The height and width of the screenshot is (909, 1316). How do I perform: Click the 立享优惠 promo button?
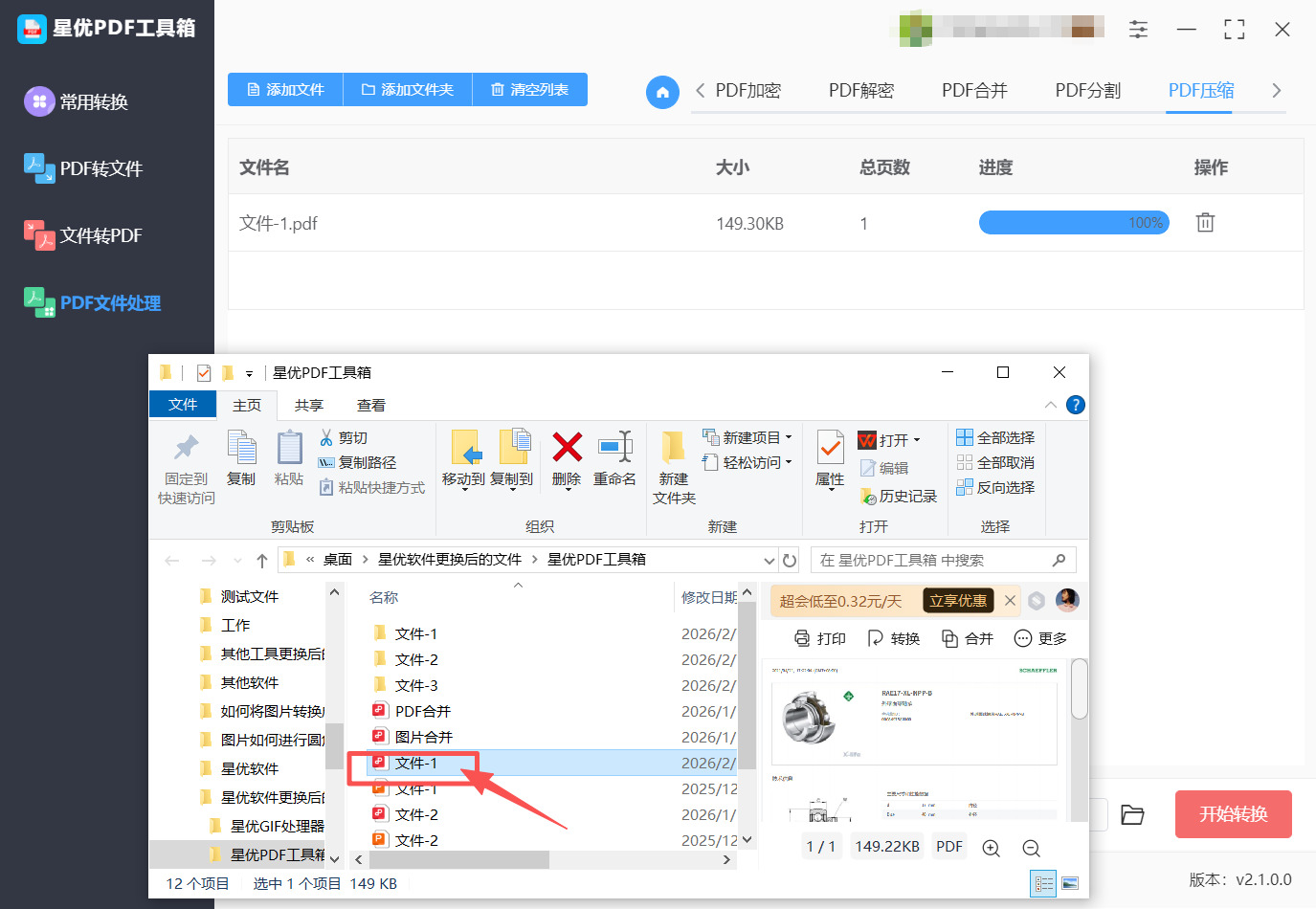[x=958, y=601]
